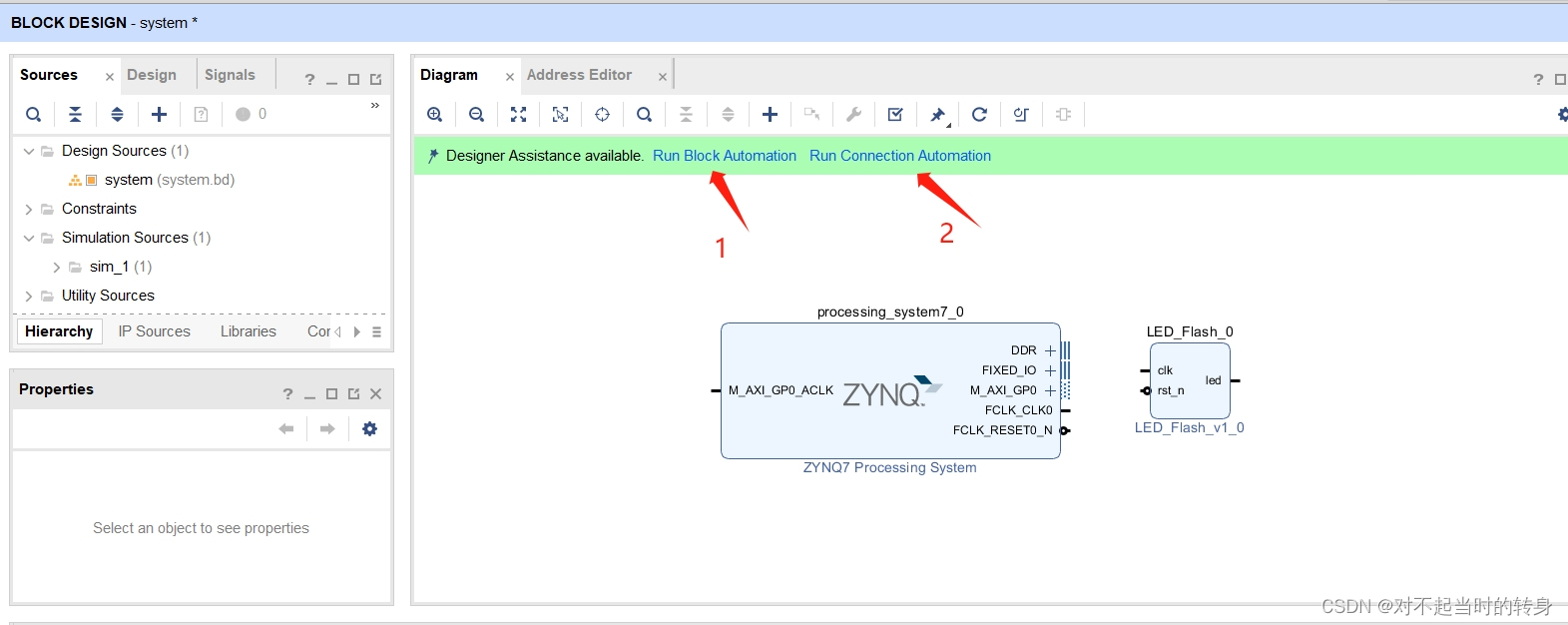The width and height of the screenshot is (1568, 625).
Task: Close the Address Editor tab
Action: click(663, 77)
